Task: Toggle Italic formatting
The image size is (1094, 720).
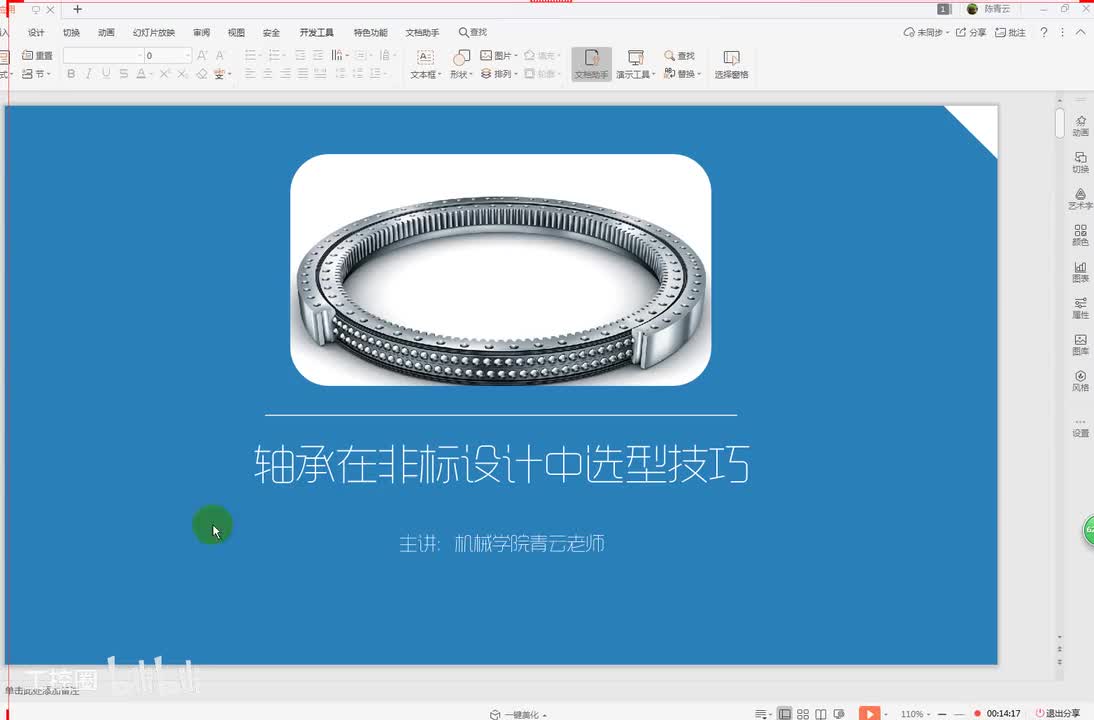Action: pyautogui.click(x=89, y=73)
